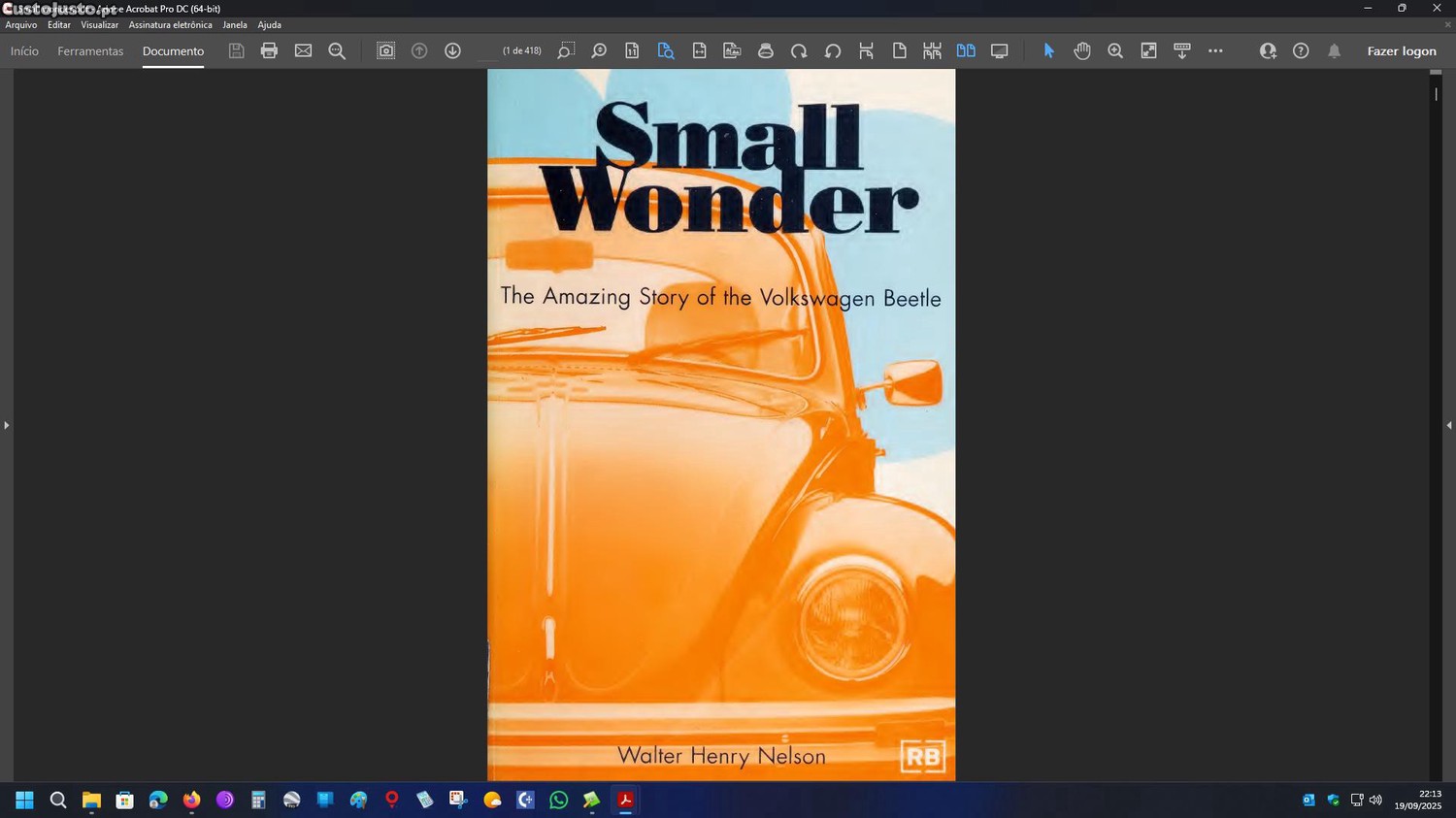The width and height of the screenshot is (1456, 818).
Task: Activate the arrow selection tool
Action: pyautogui.click(x=1048, y=50)
